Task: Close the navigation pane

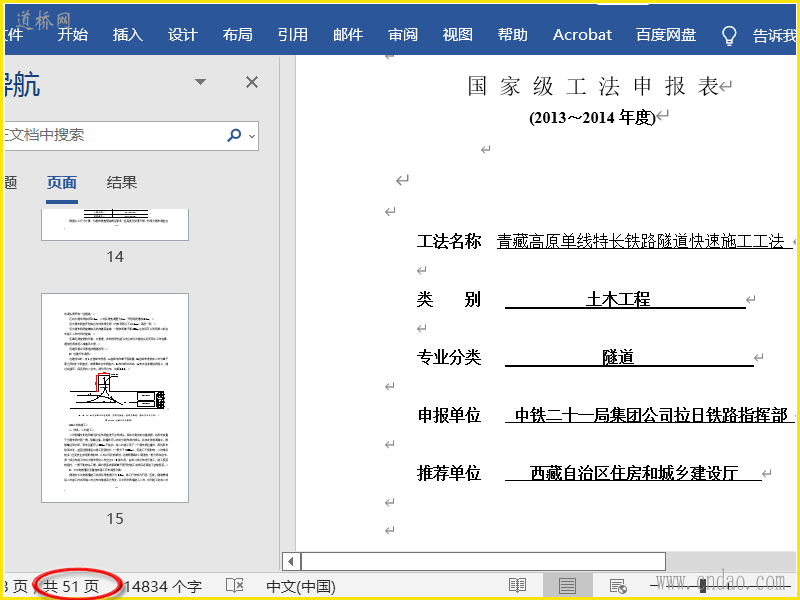Action: click(x=252, y=82)
